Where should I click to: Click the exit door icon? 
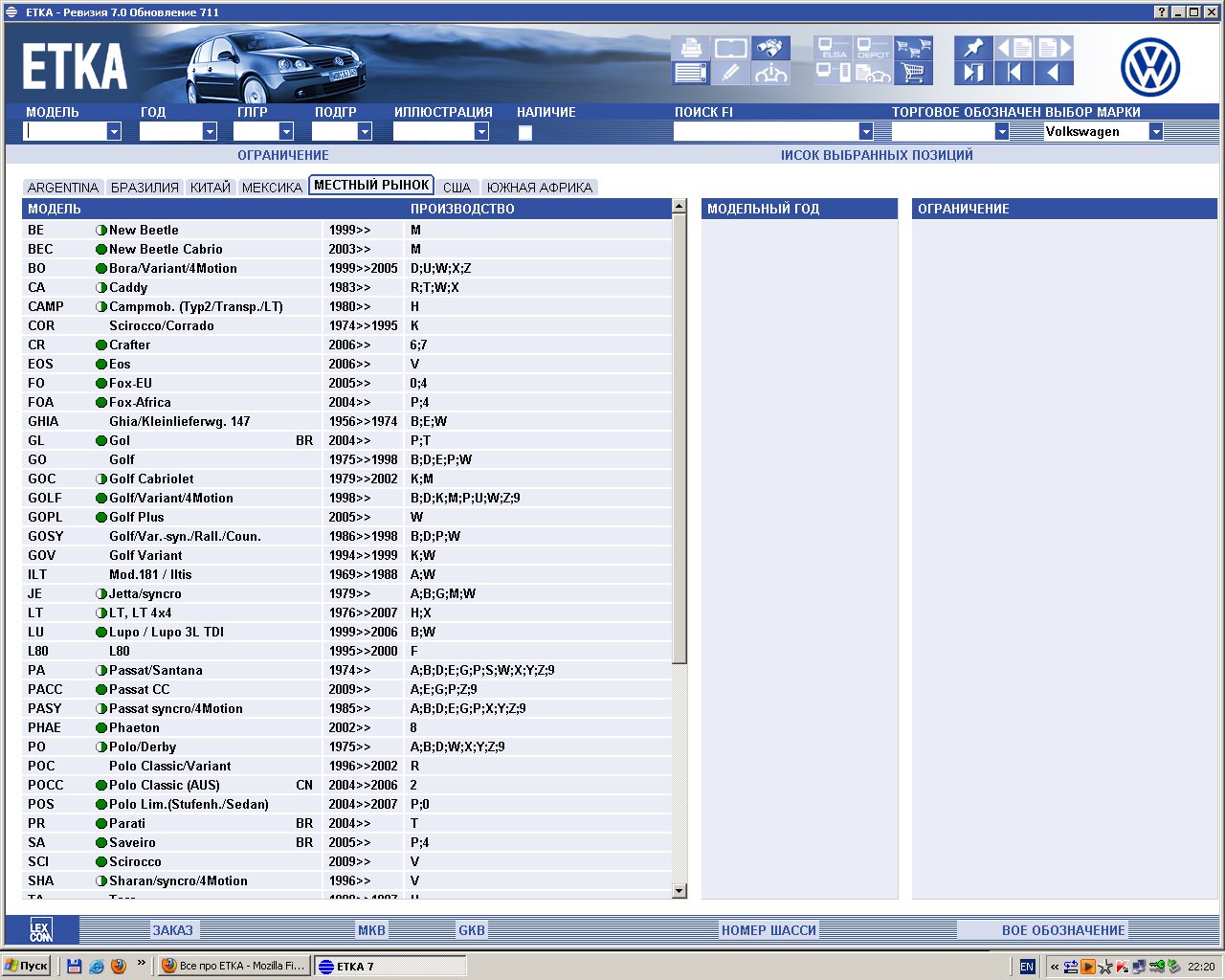pos(973,73)
